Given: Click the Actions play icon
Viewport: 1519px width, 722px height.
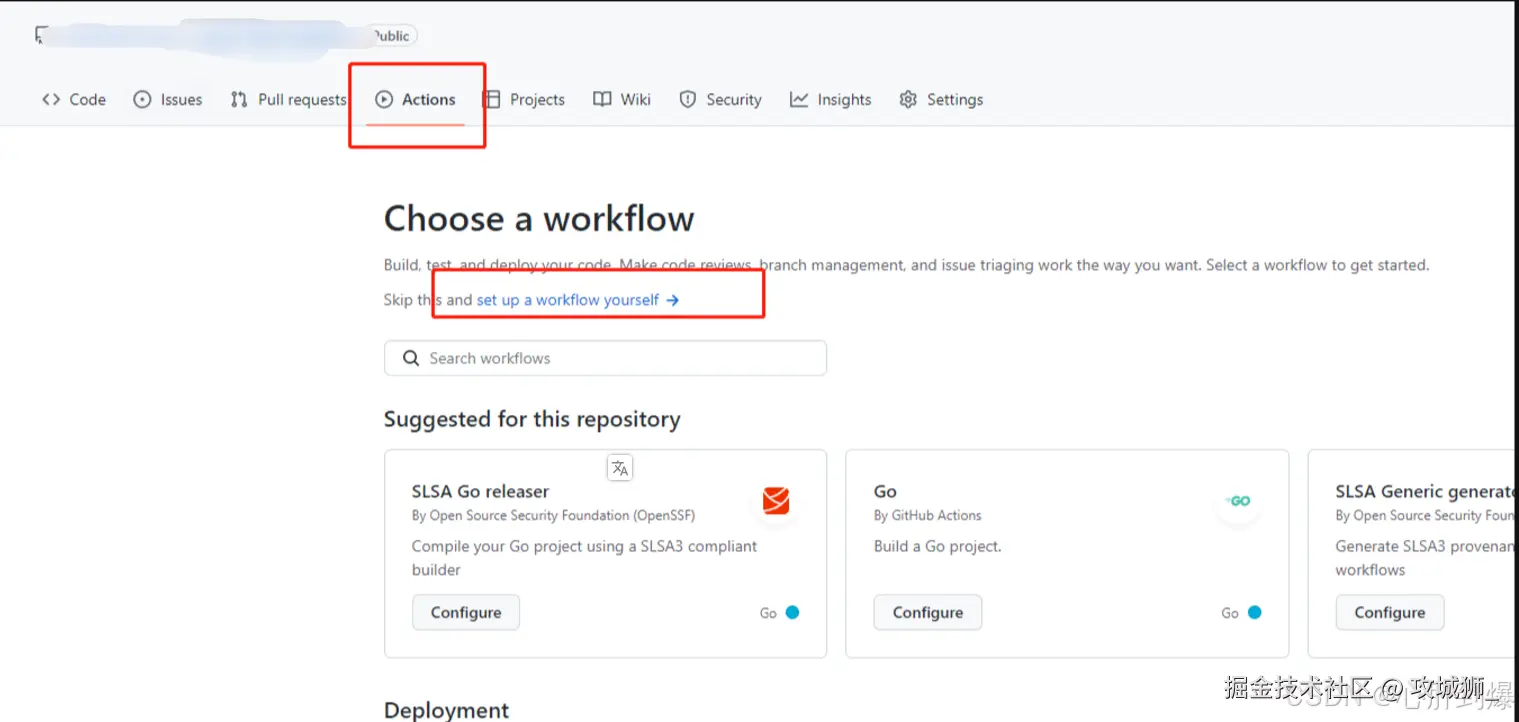Looking at the screenshot, I should 384,99.
